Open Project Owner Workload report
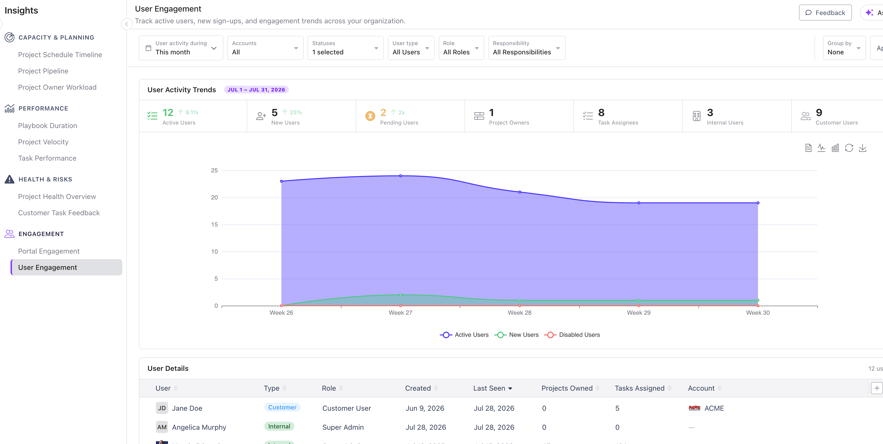 (57, 87)
